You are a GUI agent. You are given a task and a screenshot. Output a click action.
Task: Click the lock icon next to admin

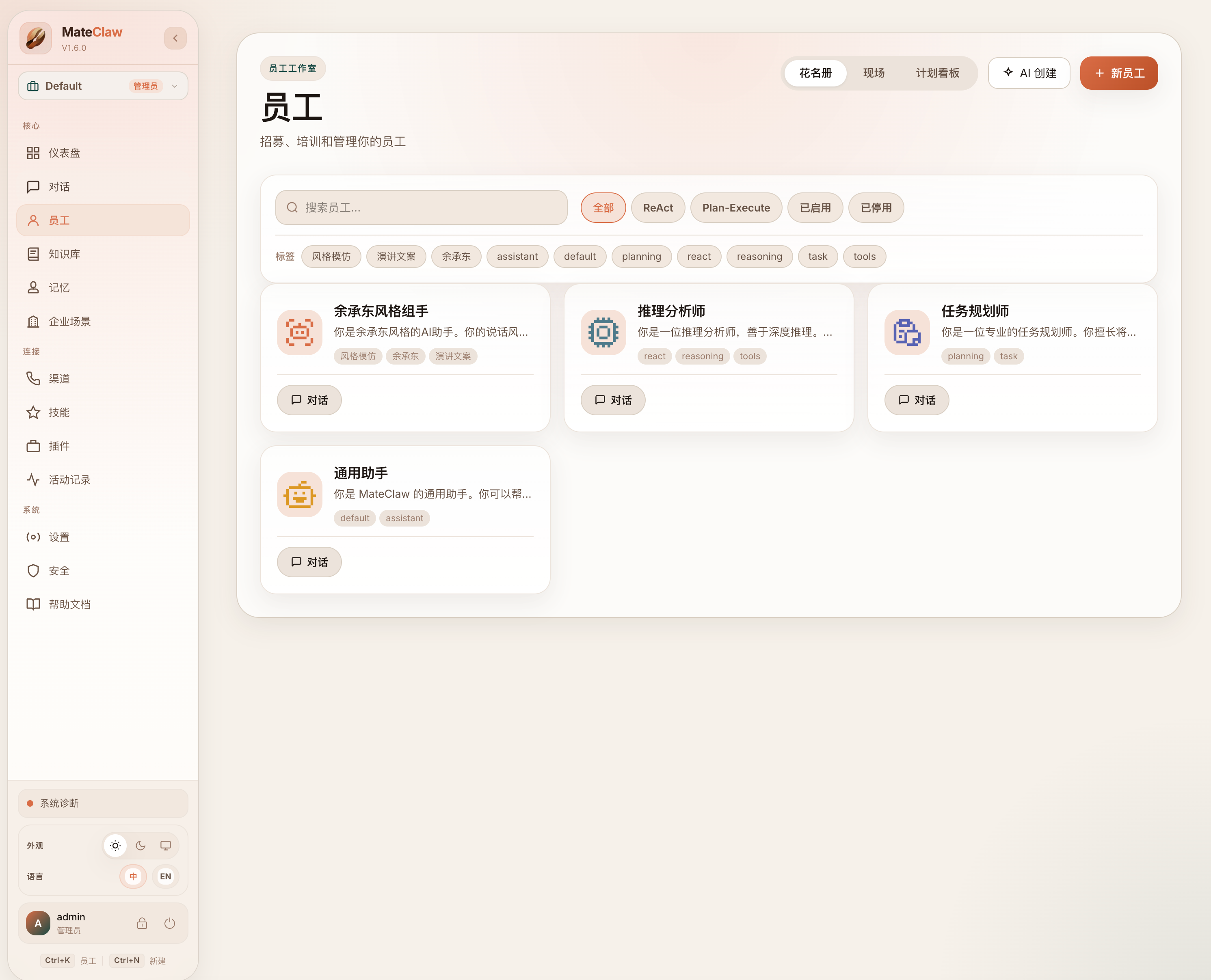142,924
